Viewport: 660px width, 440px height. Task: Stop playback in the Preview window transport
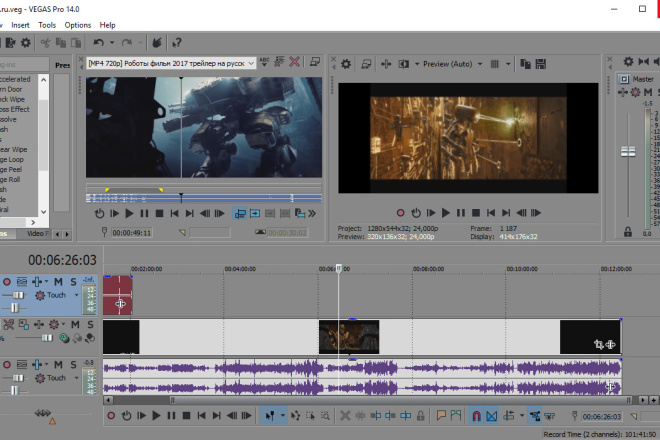476,213
